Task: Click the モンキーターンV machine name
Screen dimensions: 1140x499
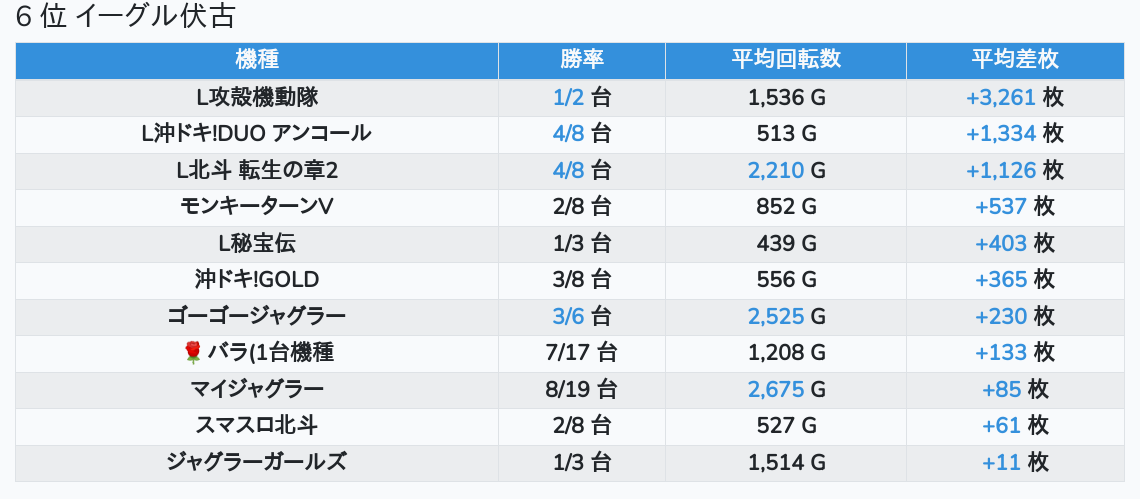Action: point(257,206)
